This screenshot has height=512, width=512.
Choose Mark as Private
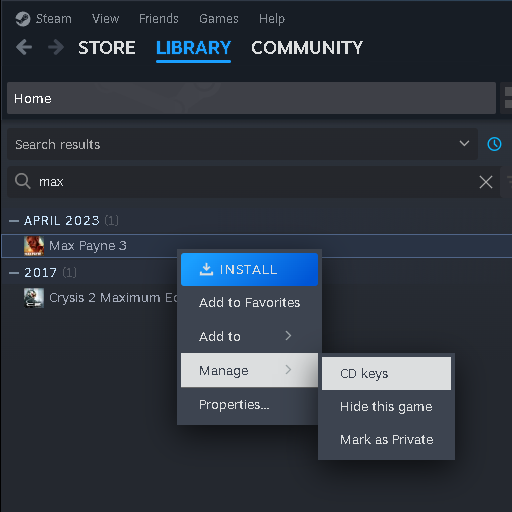pos(386,440)
